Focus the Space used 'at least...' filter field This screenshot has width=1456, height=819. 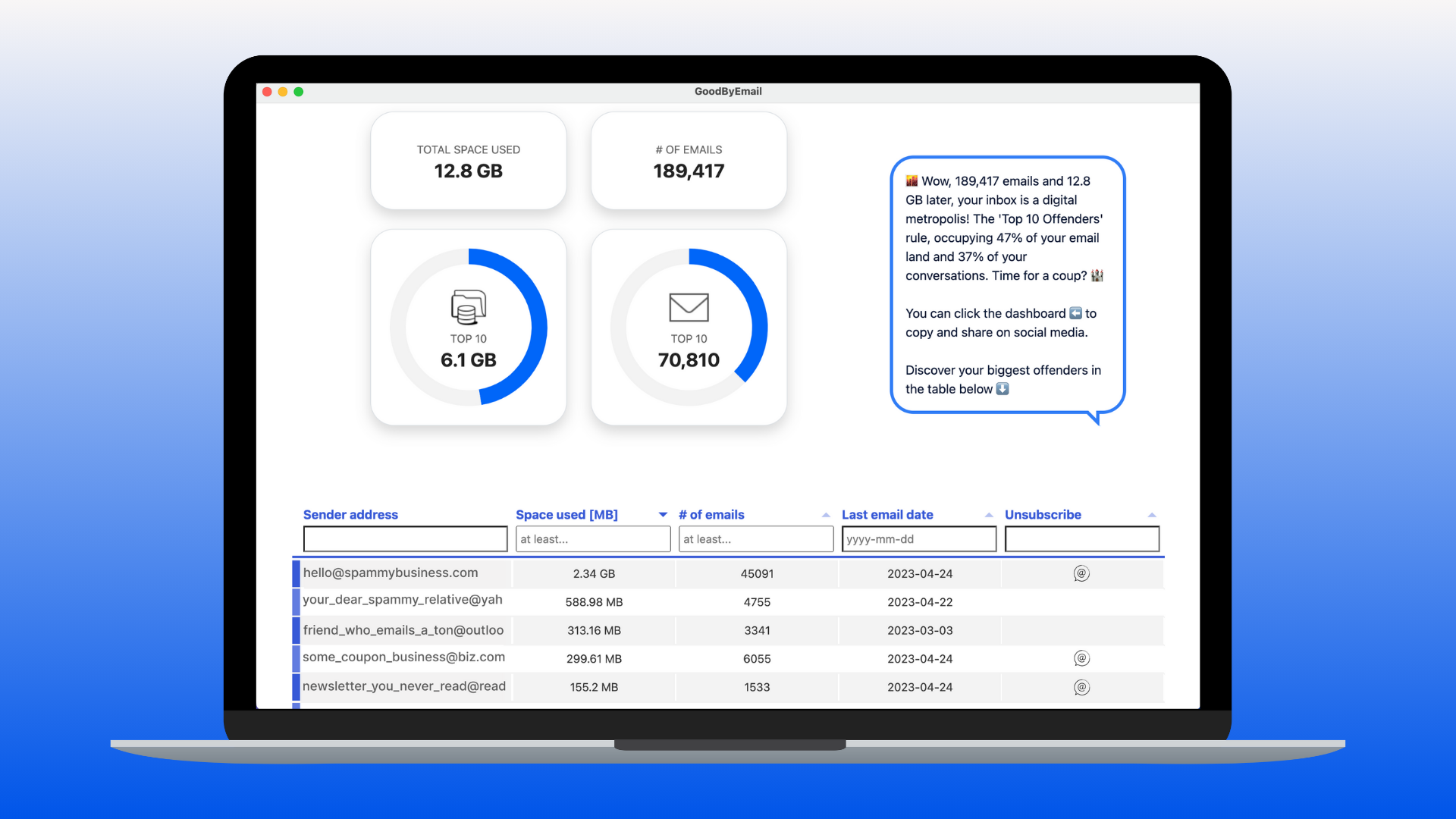click(x=593, y=539)
